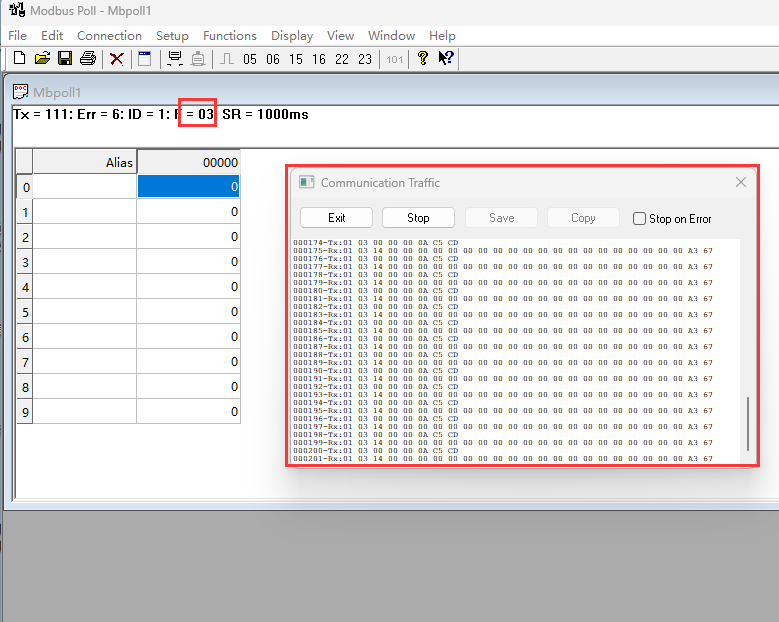This screenshot has width=779, height=622.
Task: Click the red X delete icon
Action: (117, 59)
